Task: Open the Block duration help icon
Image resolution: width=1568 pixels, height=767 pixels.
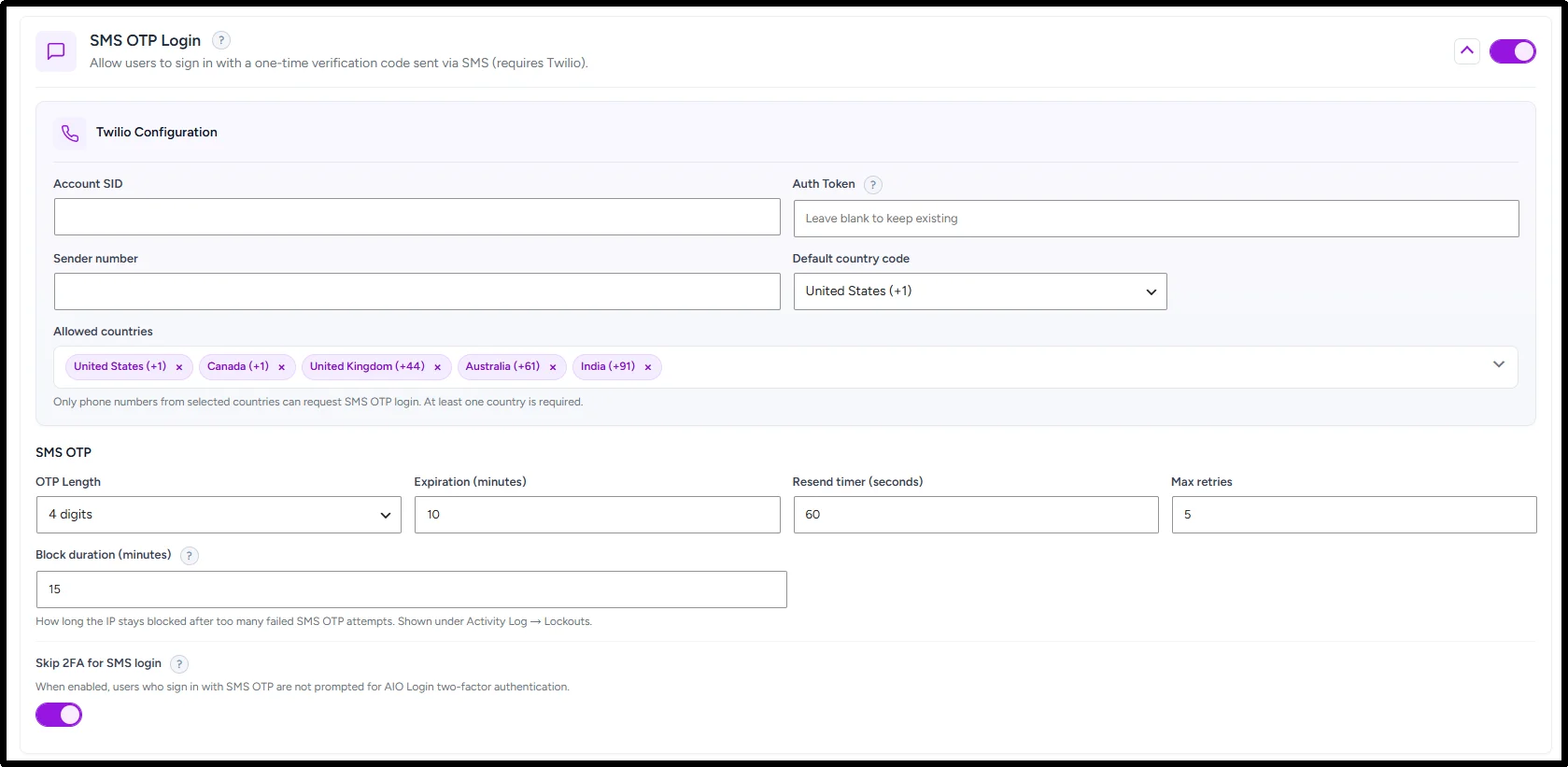Action: (x=190, y=556)
